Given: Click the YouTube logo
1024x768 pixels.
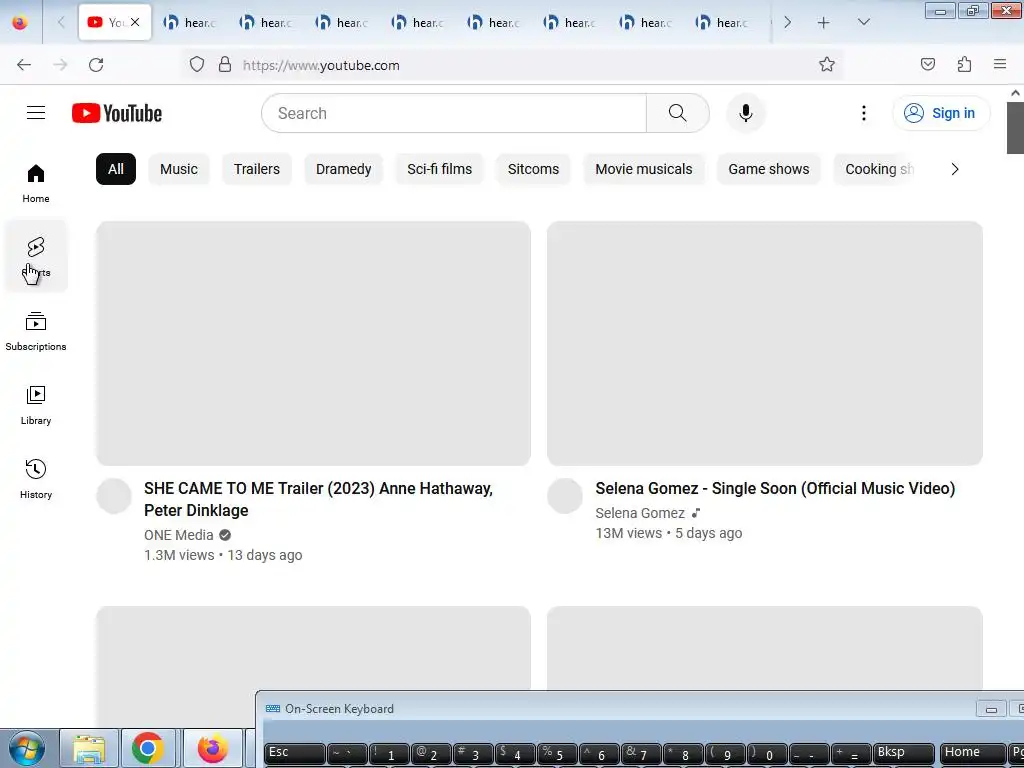Looking at the screenshot, I should 117,113.
